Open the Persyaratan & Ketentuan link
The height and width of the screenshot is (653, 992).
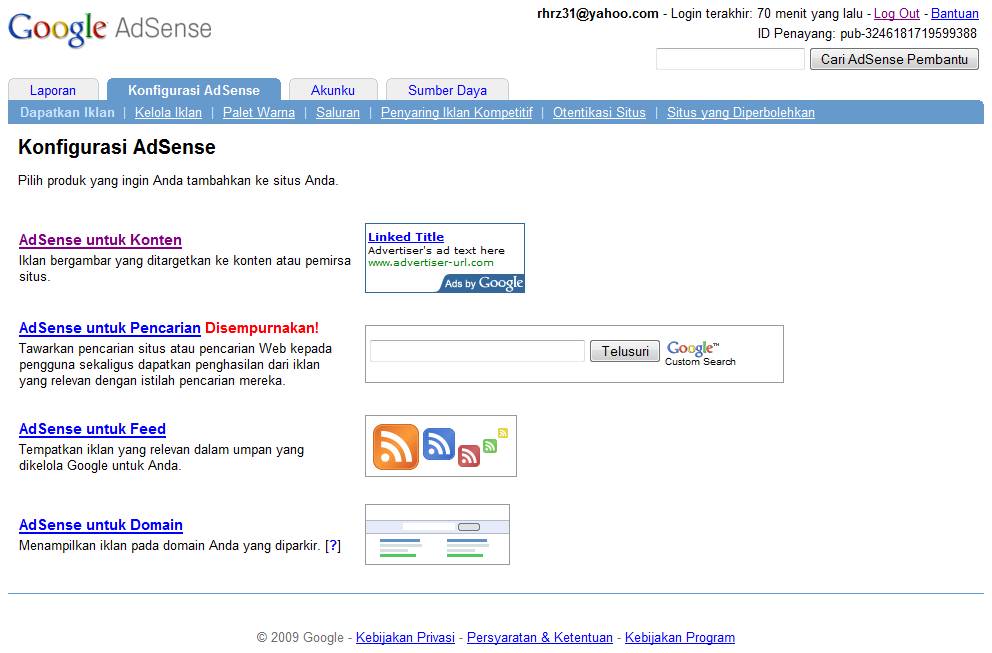pos(540,637)
